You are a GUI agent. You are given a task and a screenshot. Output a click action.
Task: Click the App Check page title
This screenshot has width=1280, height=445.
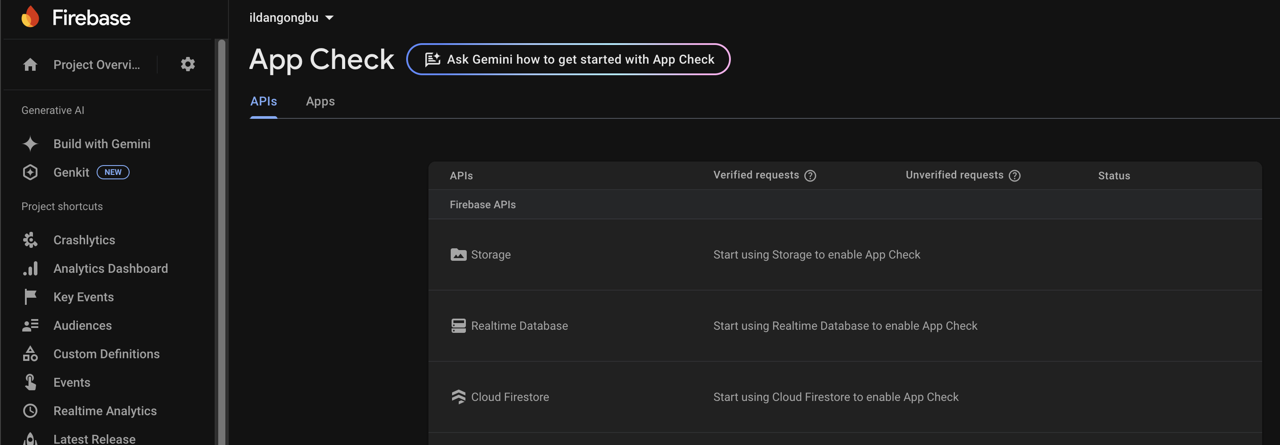pos(321,59)
